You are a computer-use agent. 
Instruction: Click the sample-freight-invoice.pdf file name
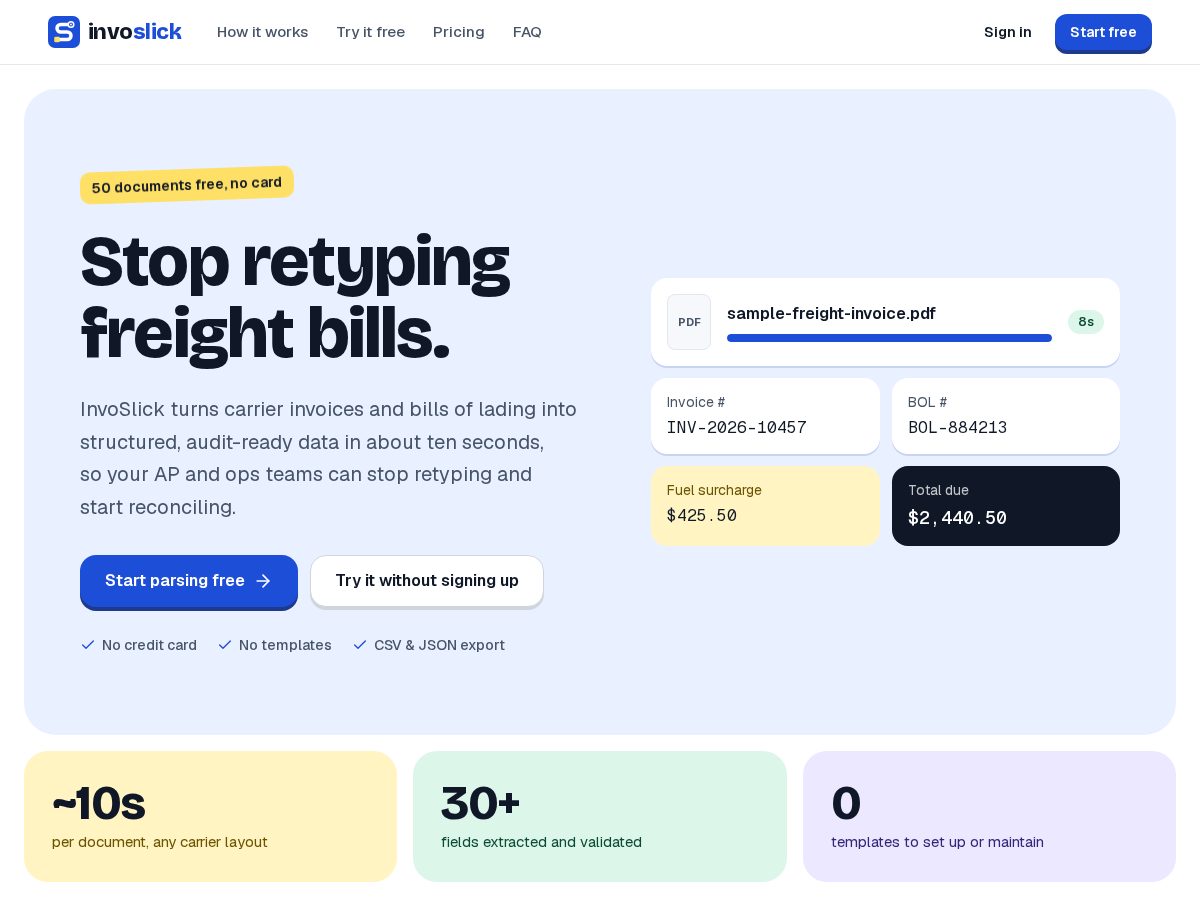pyautogui.click(x=831, y=313)
